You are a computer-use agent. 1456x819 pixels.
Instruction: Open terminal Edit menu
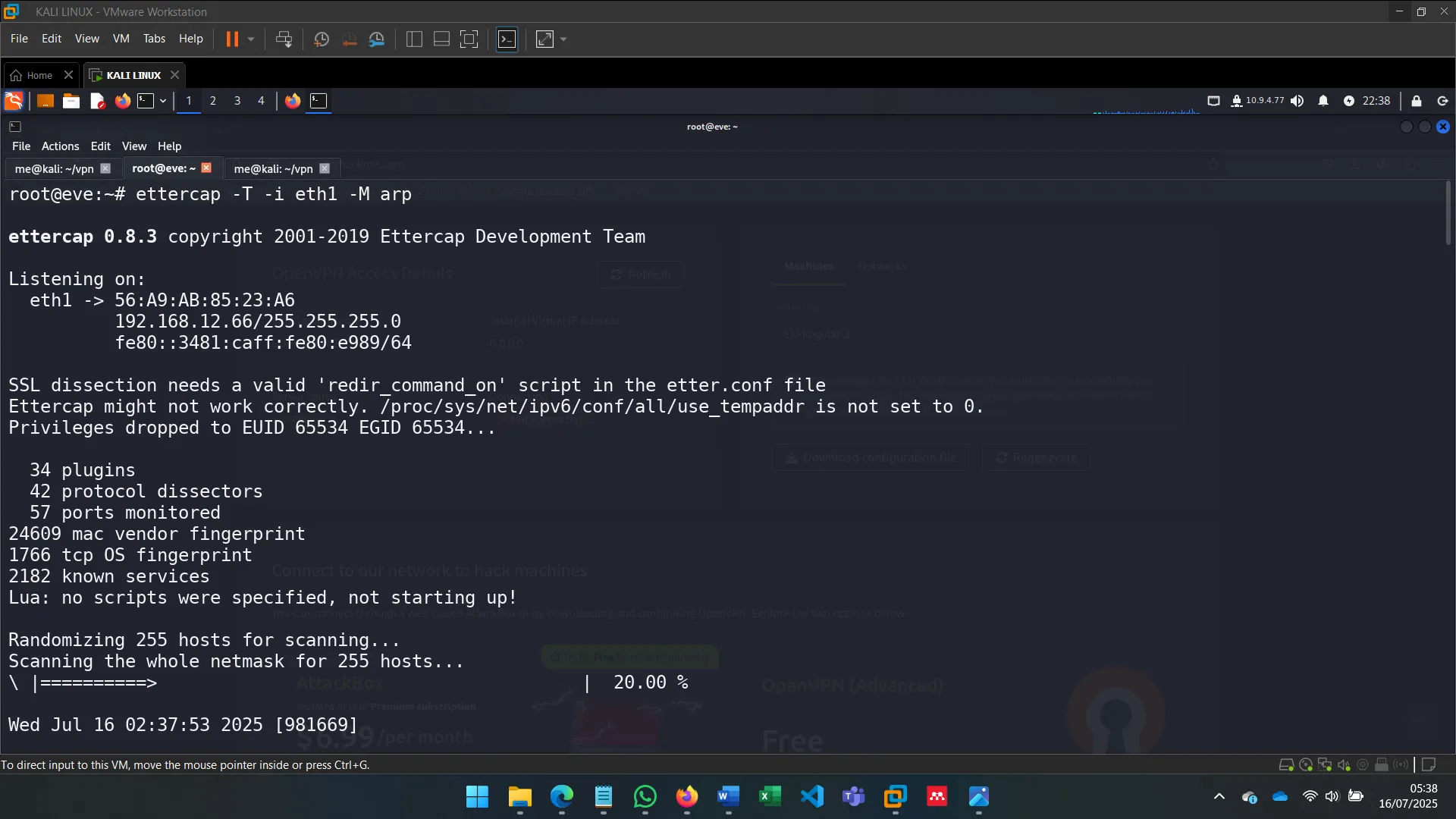(100, 146)
